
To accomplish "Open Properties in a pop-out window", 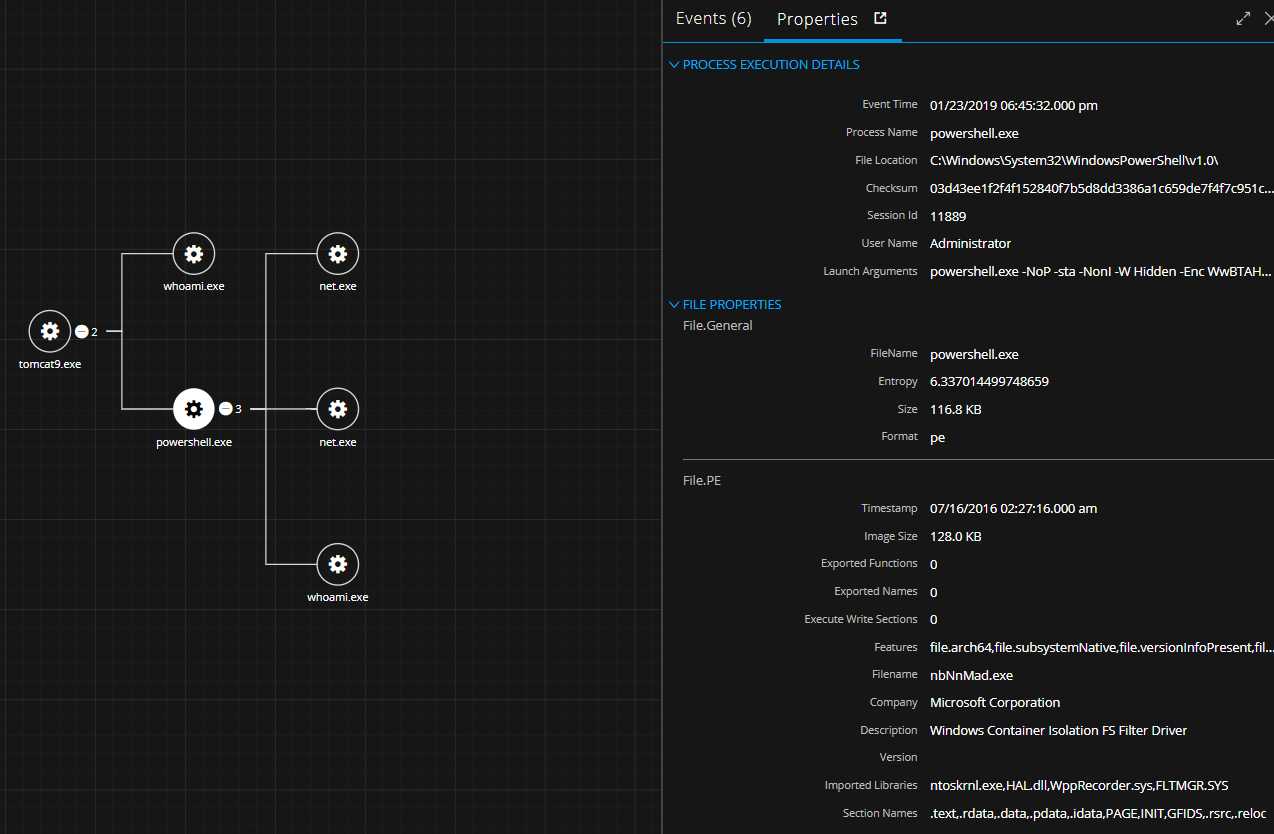I will click(880, 18).
